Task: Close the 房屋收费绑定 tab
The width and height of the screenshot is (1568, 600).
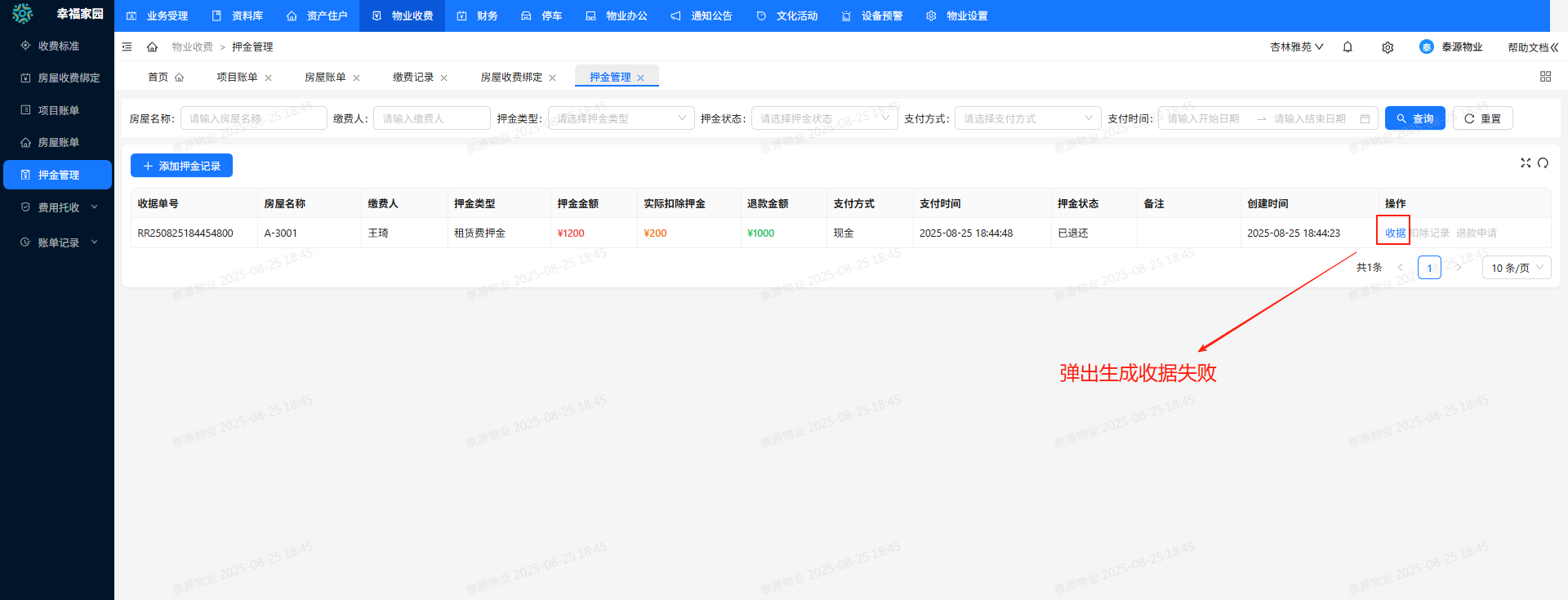Action: coord(553,78)
